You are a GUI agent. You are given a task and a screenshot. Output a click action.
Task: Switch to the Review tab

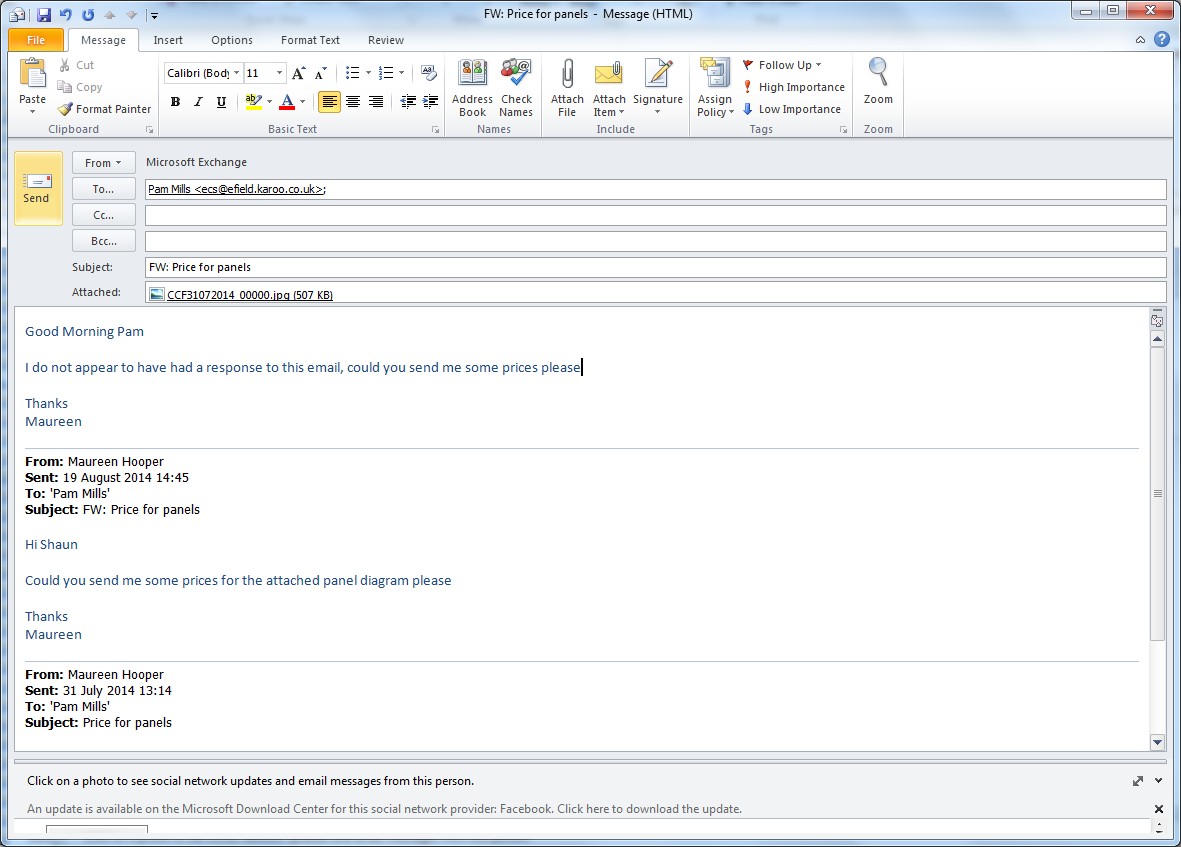pos(386,40)
